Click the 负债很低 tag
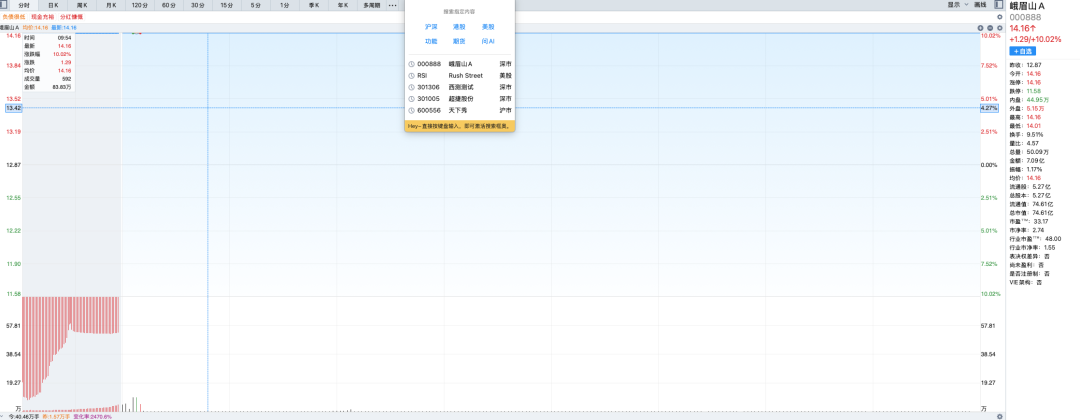Screen dimensions: 1080x420 14,16
